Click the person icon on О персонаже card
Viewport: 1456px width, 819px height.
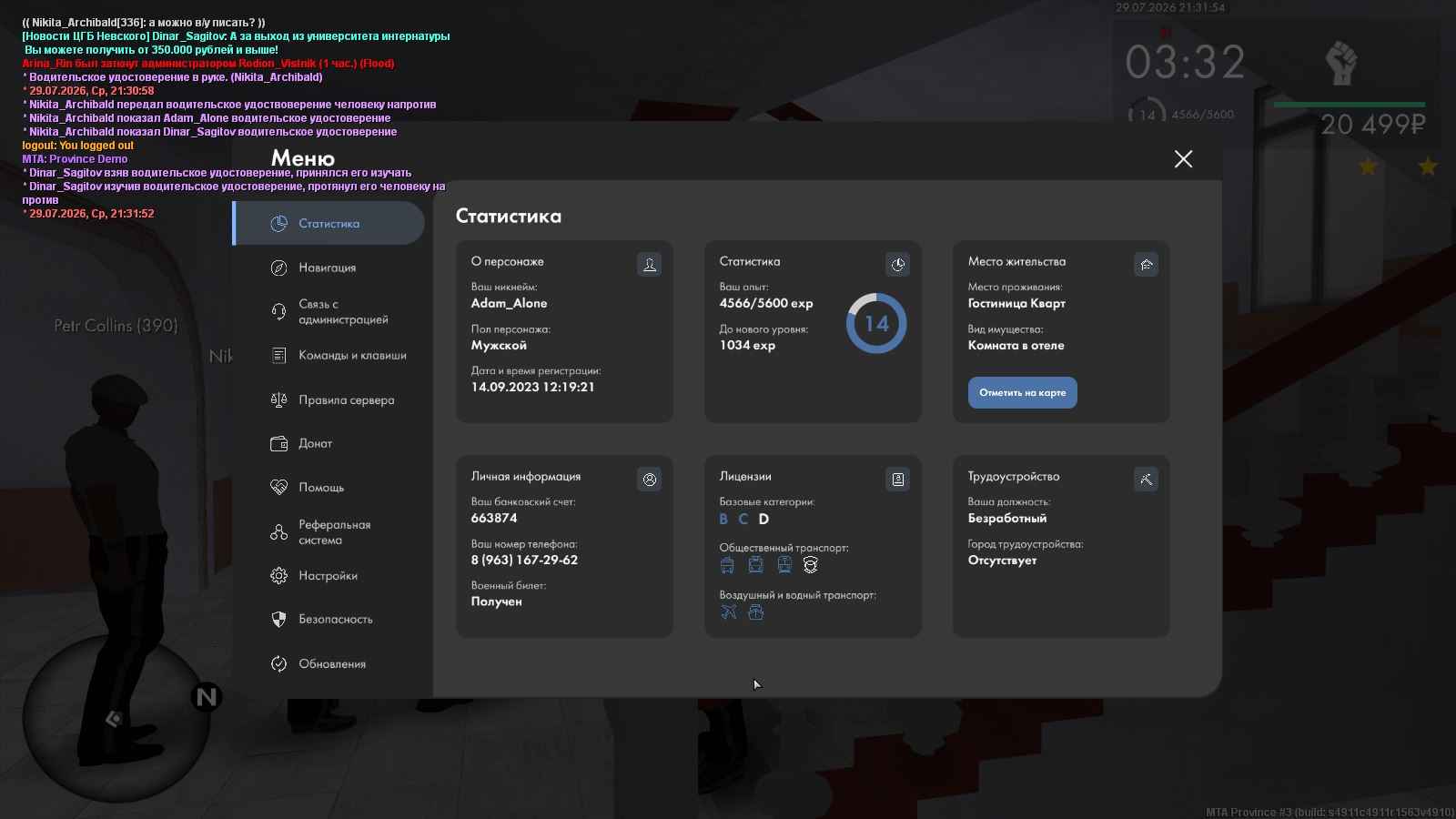(650, 265)
